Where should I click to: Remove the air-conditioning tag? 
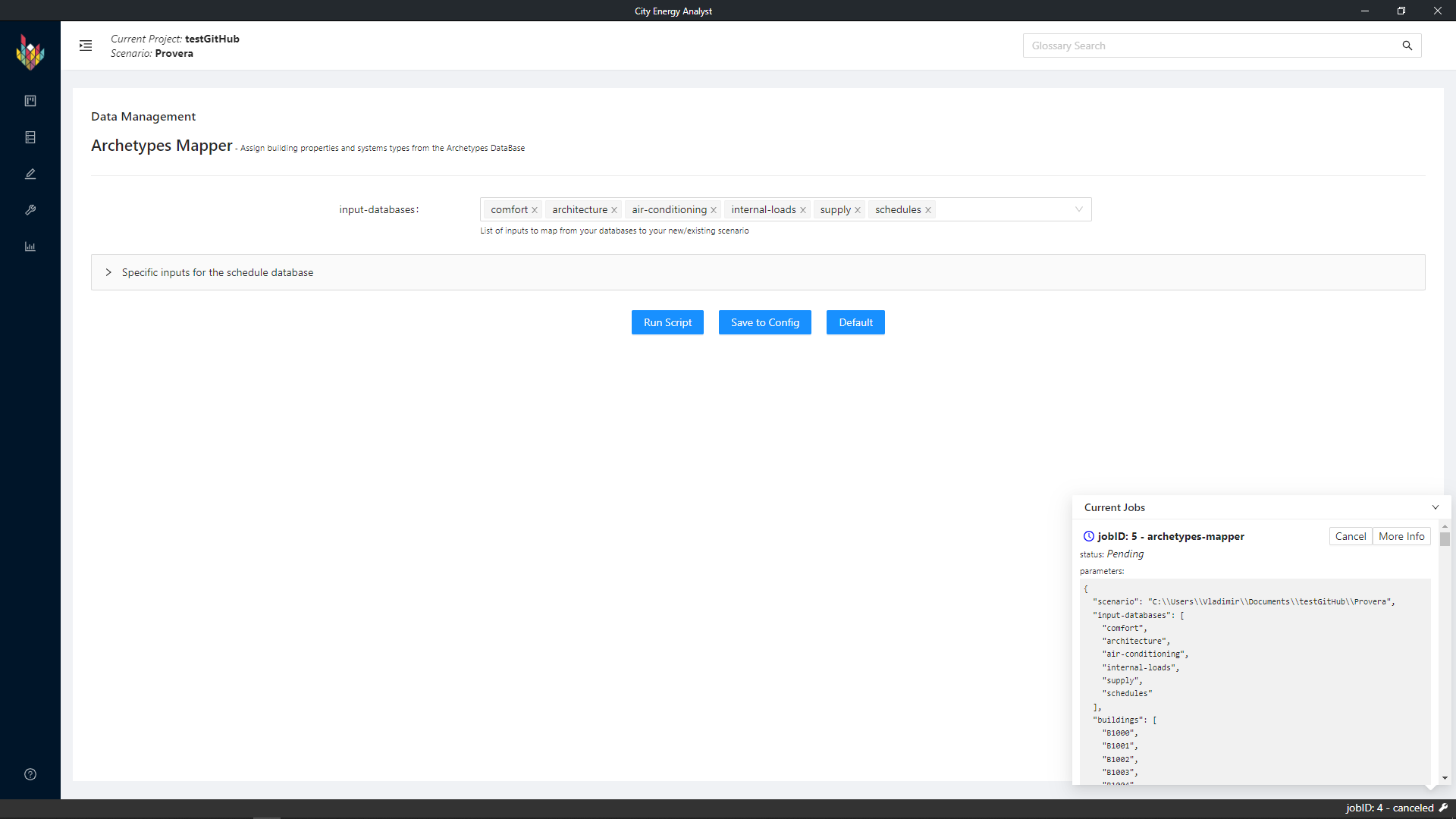coord(714,210)
